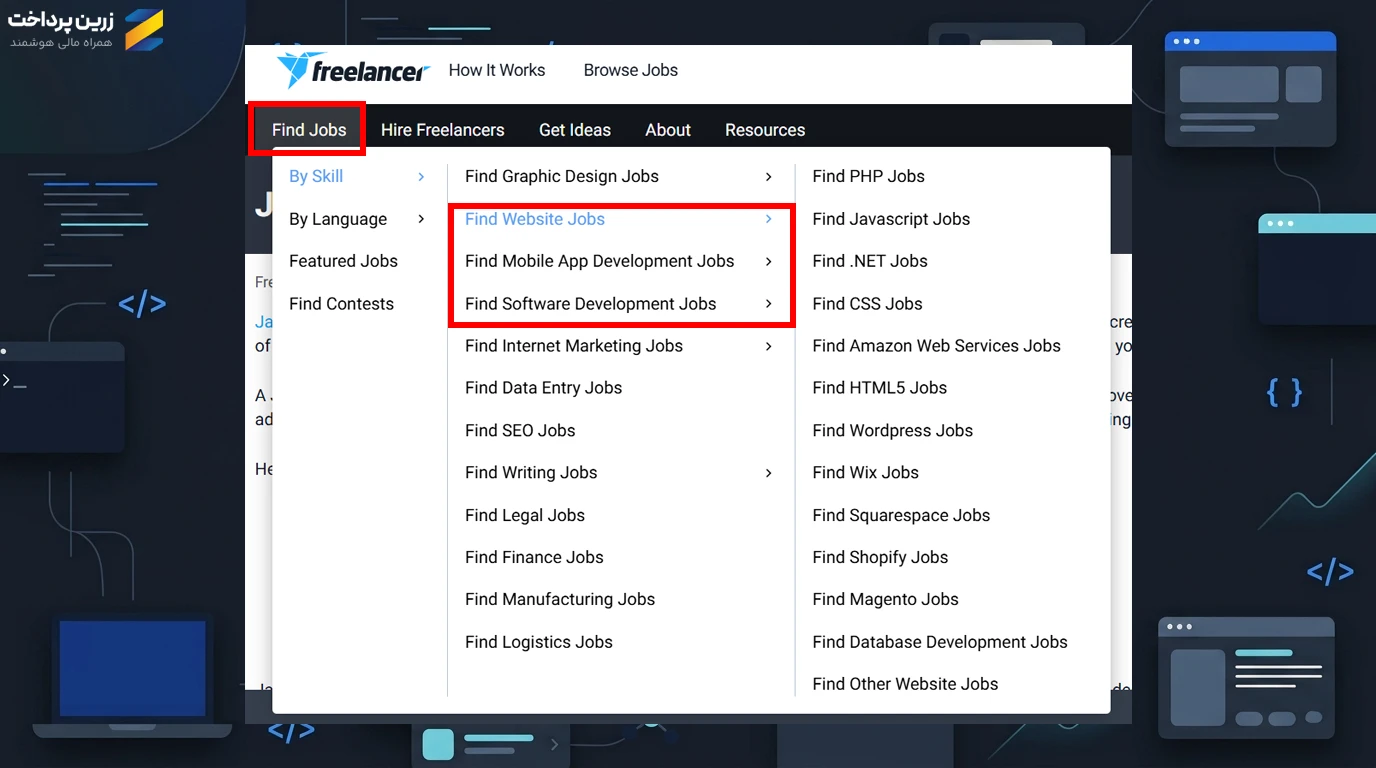Expand the By Language chevron arrow
Viewport: 1376px width, 768px height.
[x=421, y=219]
